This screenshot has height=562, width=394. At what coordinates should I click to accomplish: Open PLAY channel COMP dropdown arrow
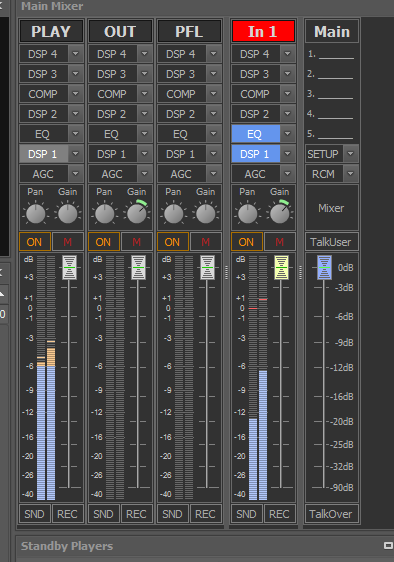(76, 94)
